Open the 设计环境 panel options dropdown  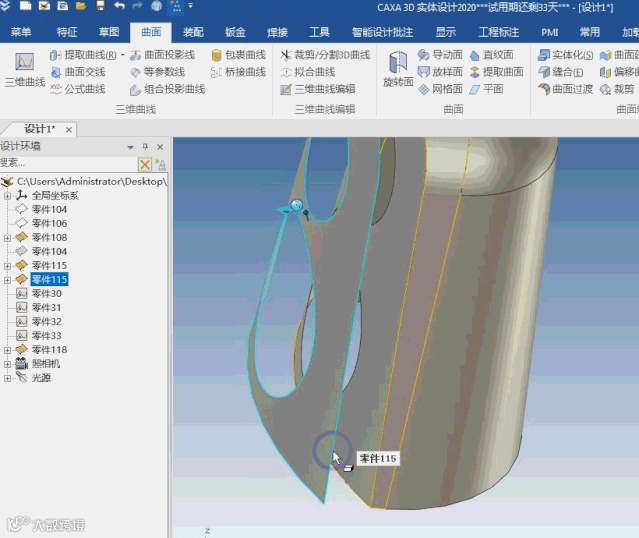pyautogui.click(x=130, y=147)
